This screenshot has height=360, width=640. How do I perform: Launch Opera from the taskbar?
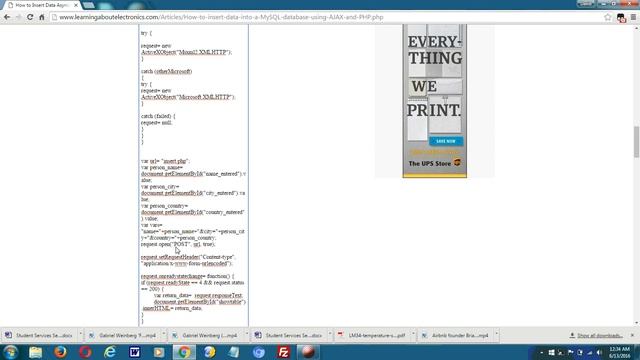[85, 352]
